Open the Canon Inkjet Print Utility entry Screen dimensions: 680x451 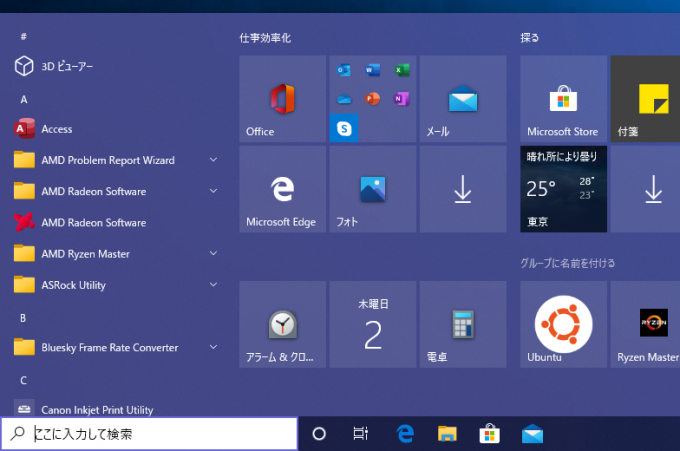(x=115, y=408)
